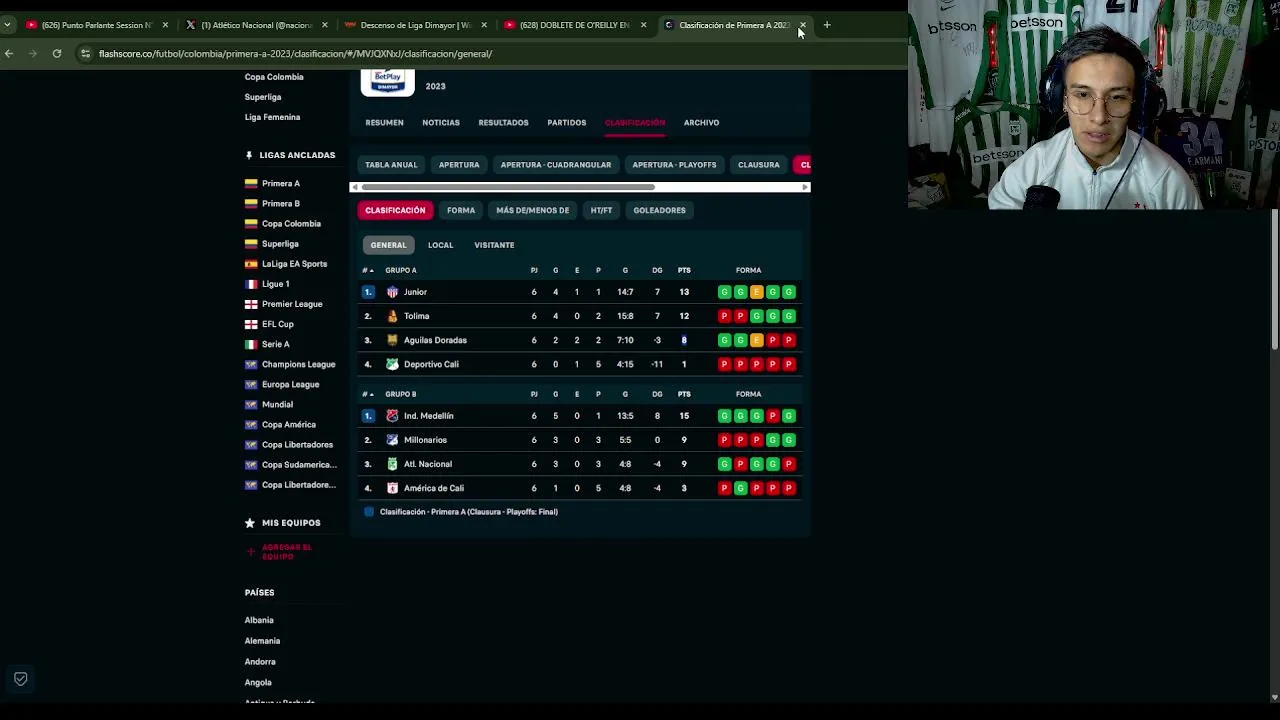Click Tolima's first red P form badge

(724, 316)
